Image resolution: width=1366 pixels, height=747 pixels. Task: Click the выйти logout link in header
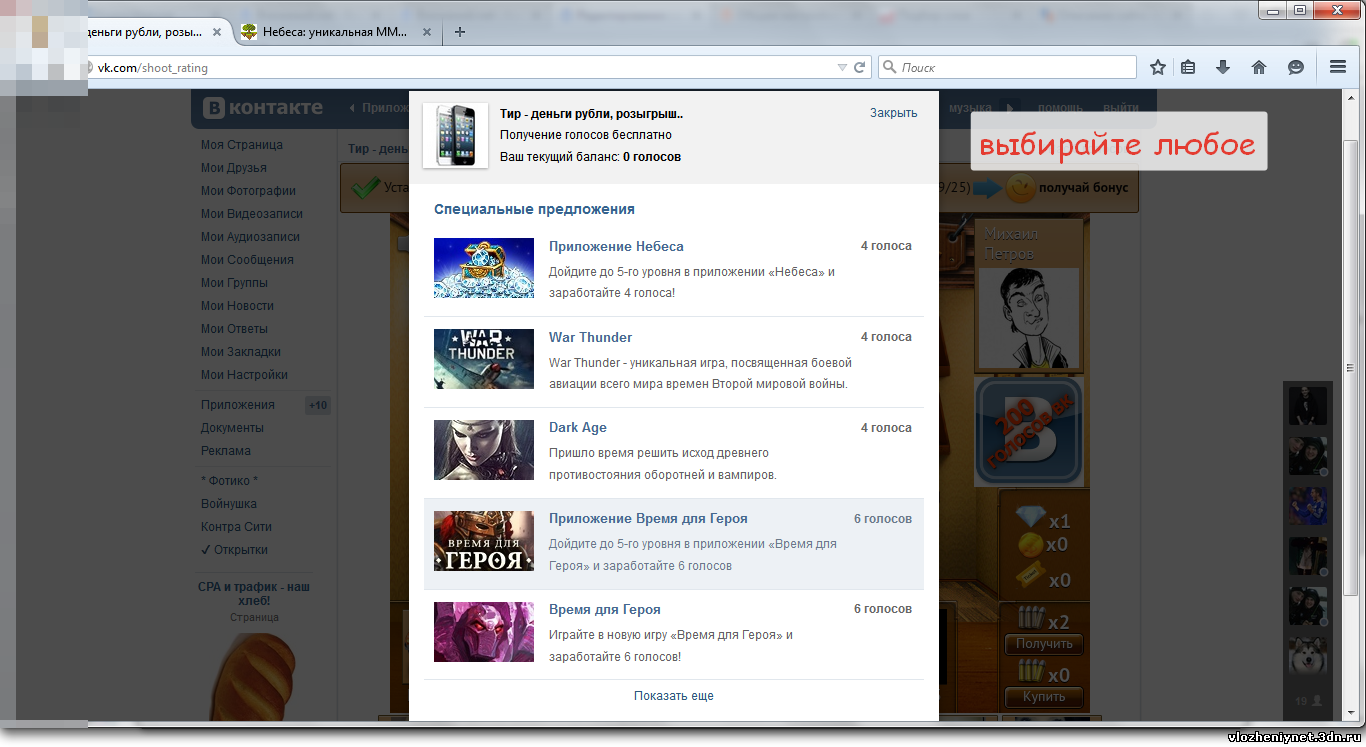tap(1121, 108)
